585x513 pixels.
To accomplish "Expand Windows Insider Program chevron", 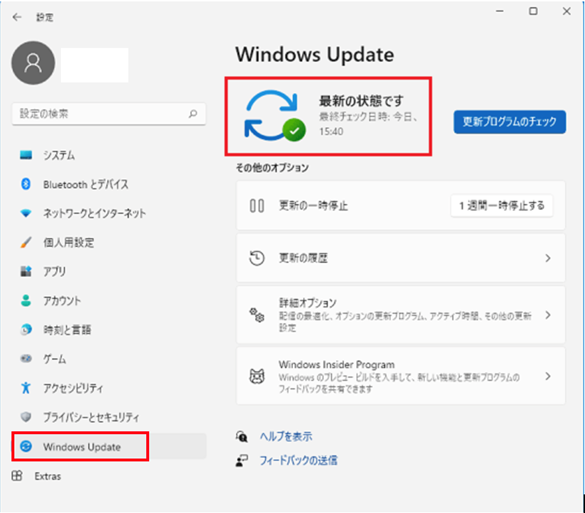I will (548, 376).
